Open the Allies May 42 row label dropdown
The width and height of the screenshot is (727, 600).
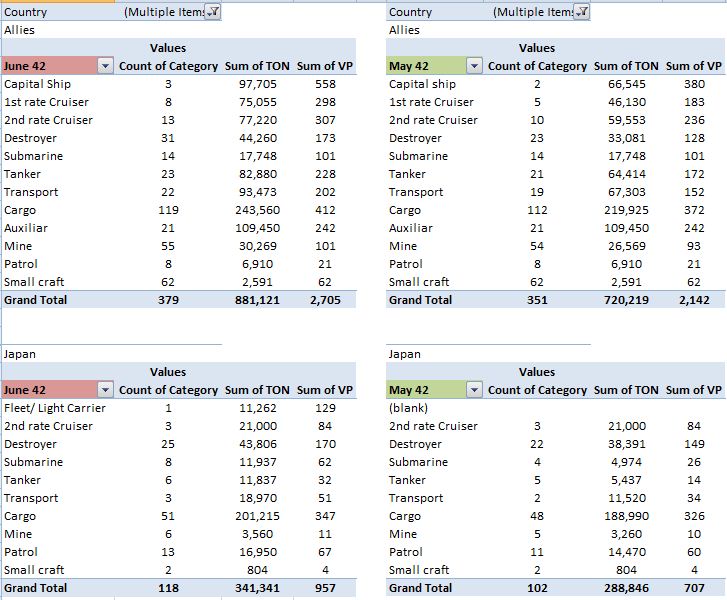474,66
